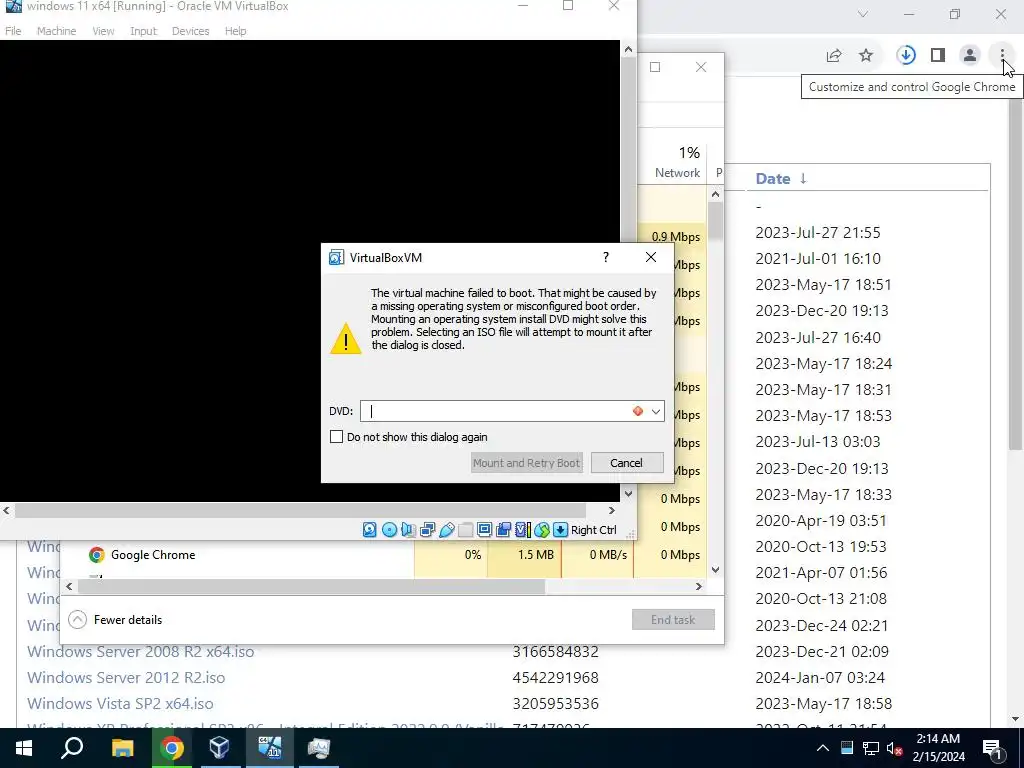The width and height of the screenshot is (1024, 768).
Task: Collapse Task Manager with Fewer details
Action: tap(115, 620)
